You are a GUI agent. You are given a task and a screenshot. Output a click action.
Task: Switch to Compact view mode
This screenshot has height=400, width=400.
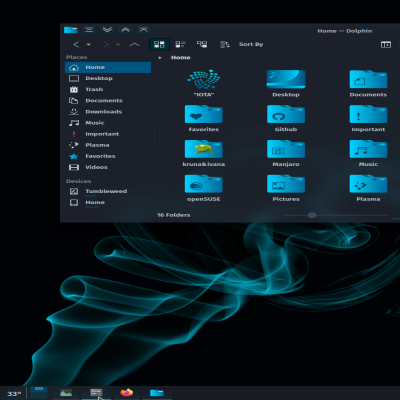click(180, 44)
